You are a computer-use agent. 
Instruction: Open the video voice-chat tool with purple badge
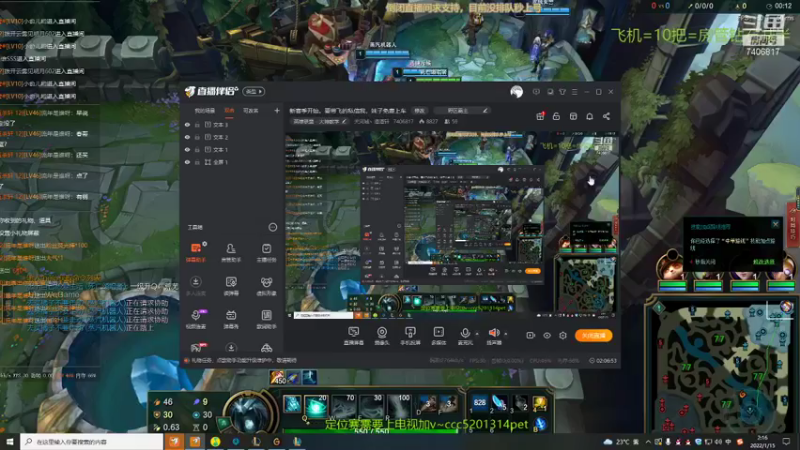pyautogui.click(x=196, y=319)
